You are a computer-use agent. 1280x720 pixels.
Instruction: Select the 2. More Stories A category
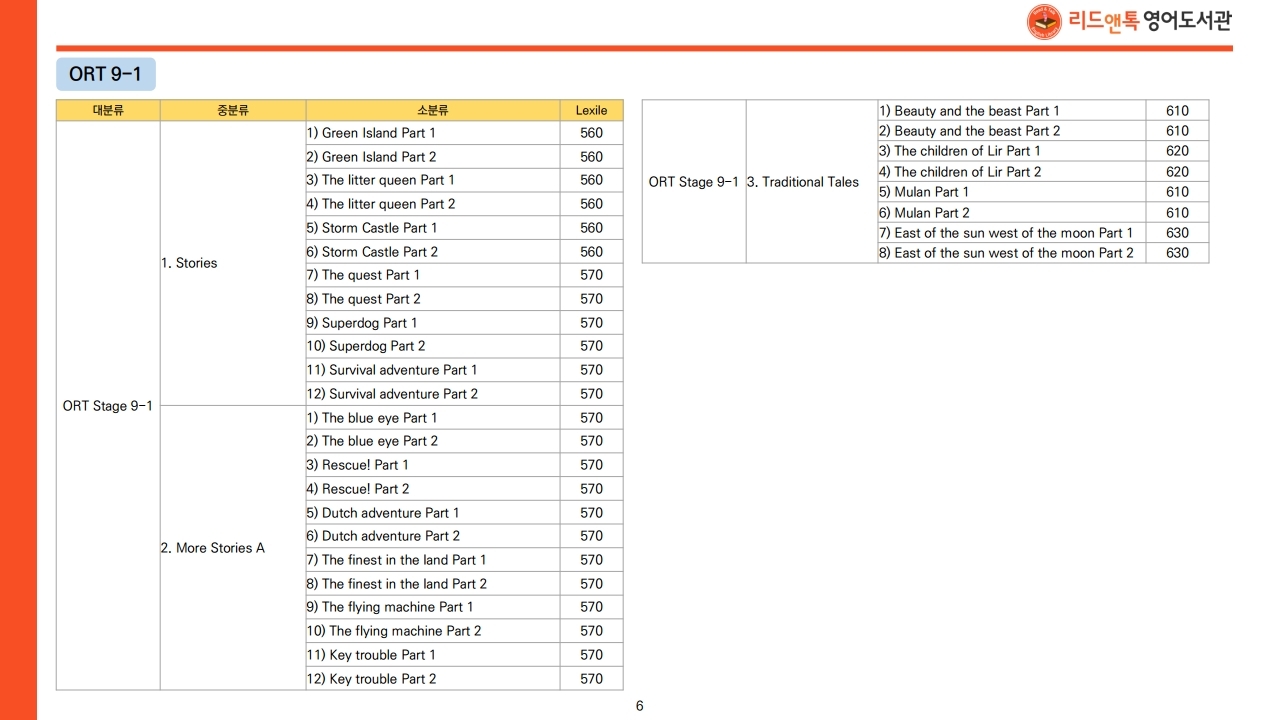click(213, 548)
